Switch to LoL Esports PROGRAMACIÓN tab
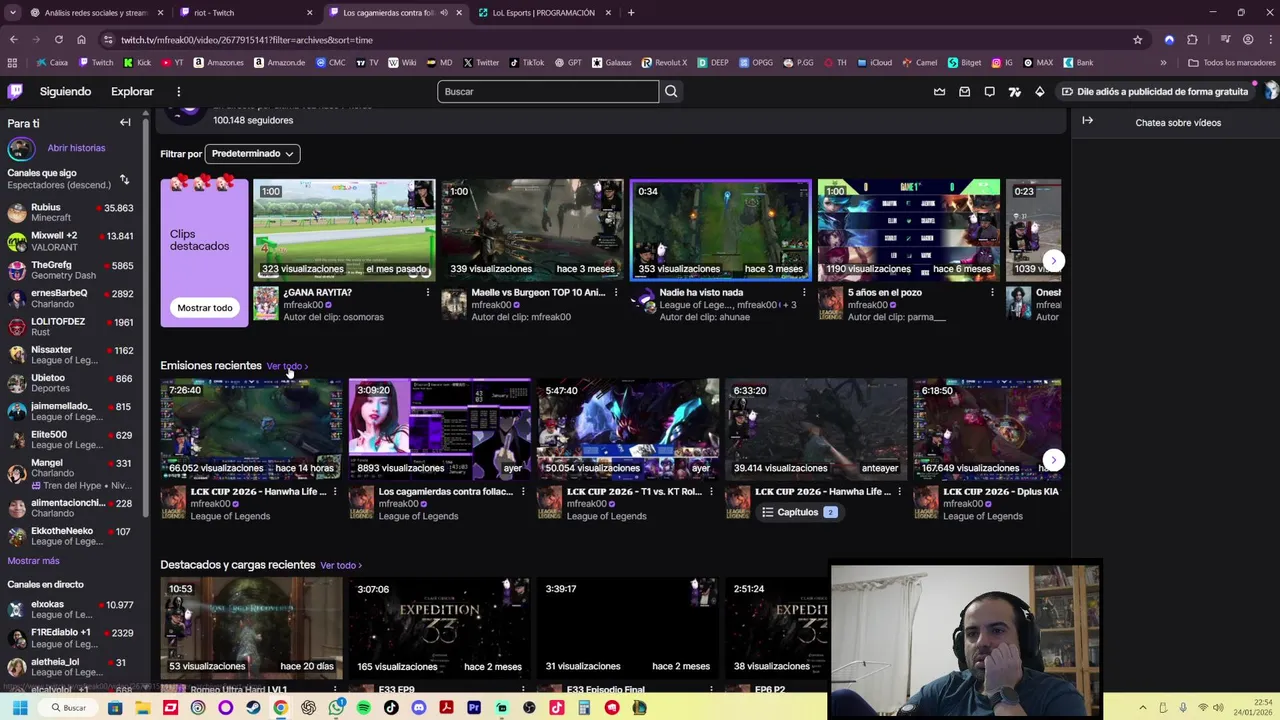Screen dimensions: 1280x720 click(x=544, y=12)
